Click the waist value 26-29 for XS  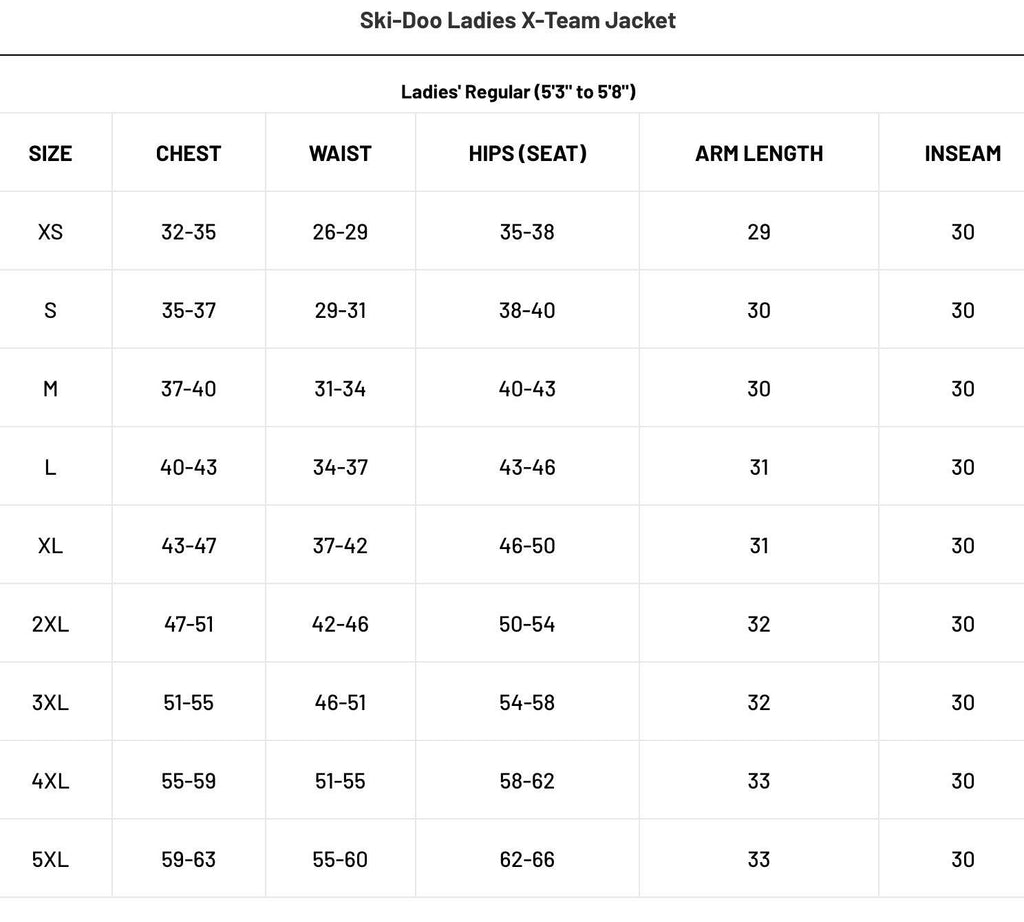(340, 232)
